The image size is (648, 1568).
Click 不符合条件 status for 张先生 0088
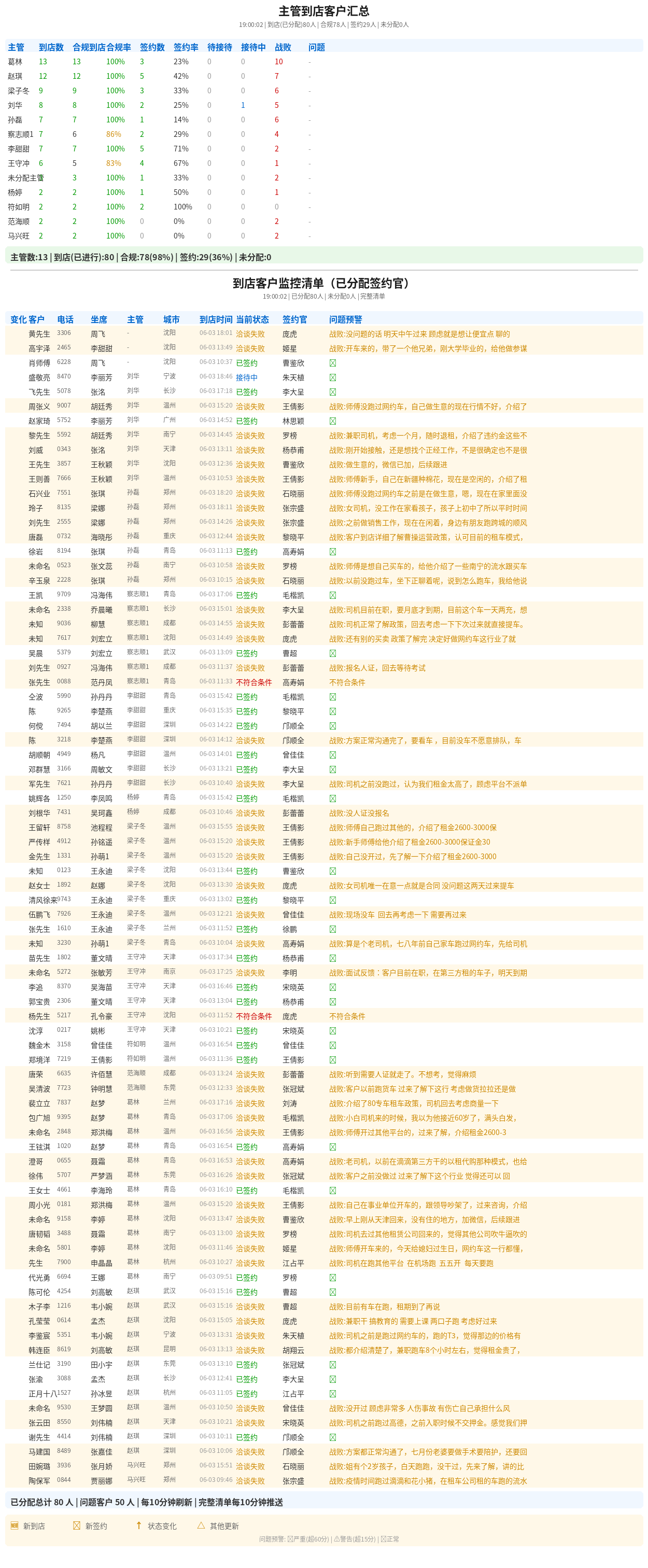253,682
